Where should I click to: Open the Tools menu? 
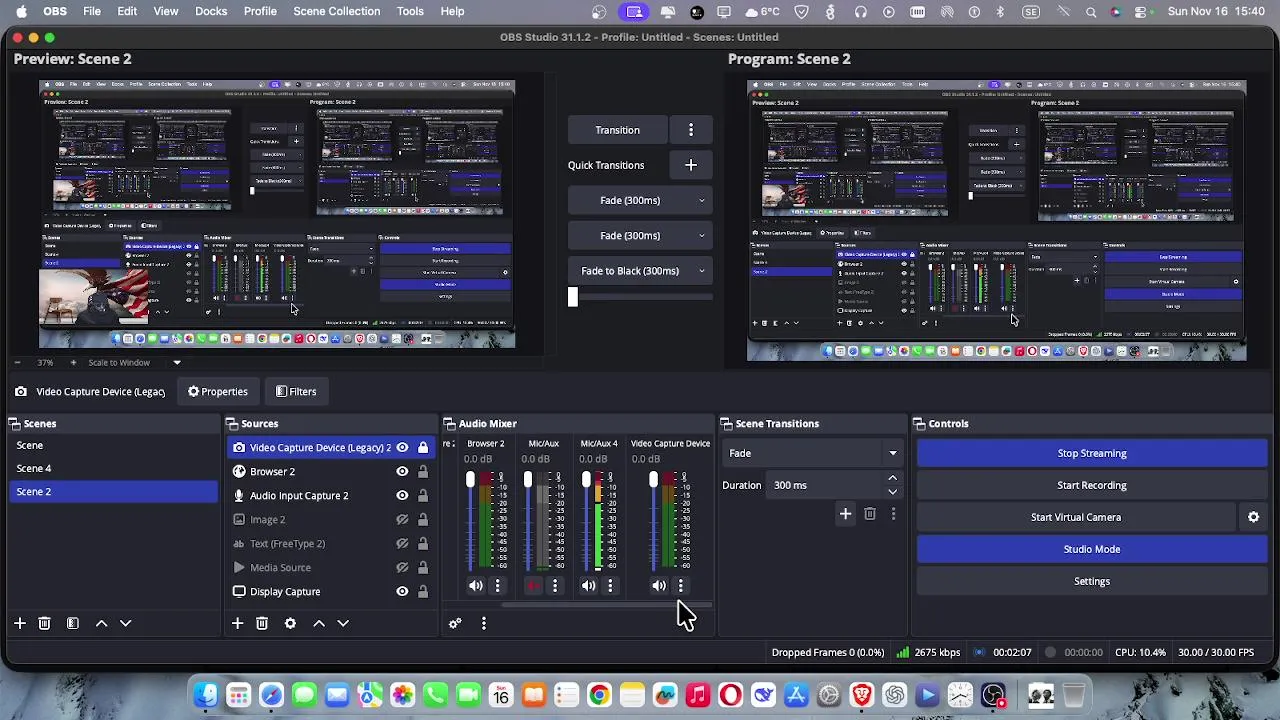tap(410, 11)
